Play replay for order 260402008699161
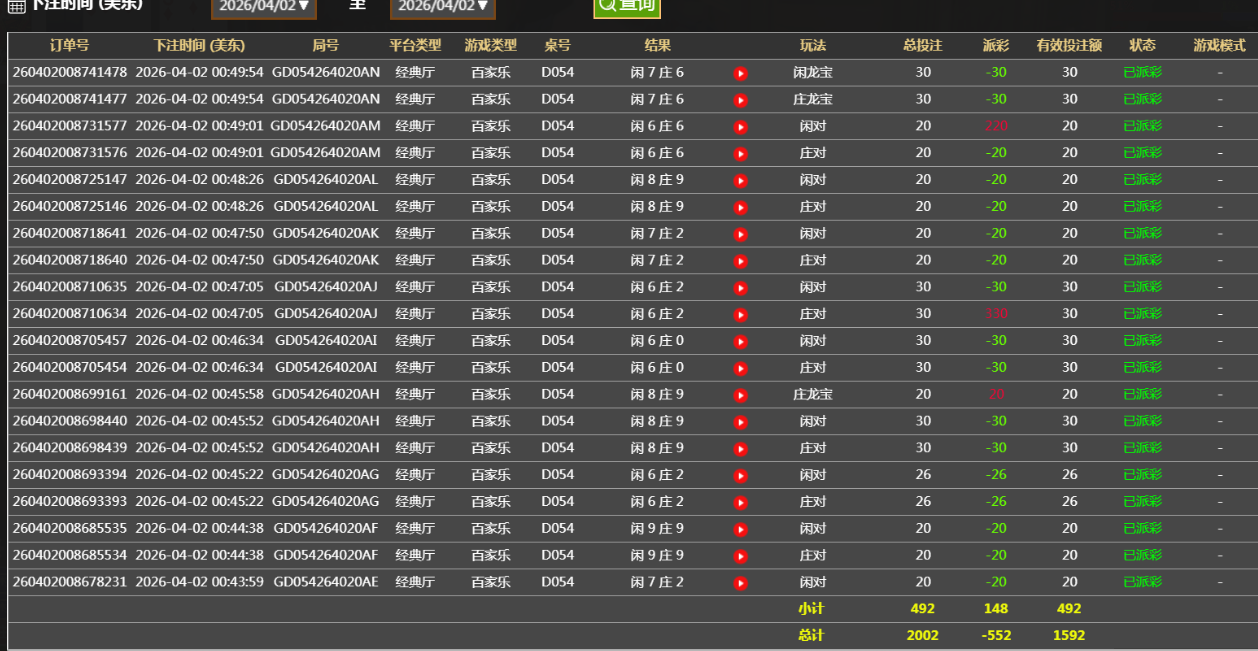 click(740, 395)
